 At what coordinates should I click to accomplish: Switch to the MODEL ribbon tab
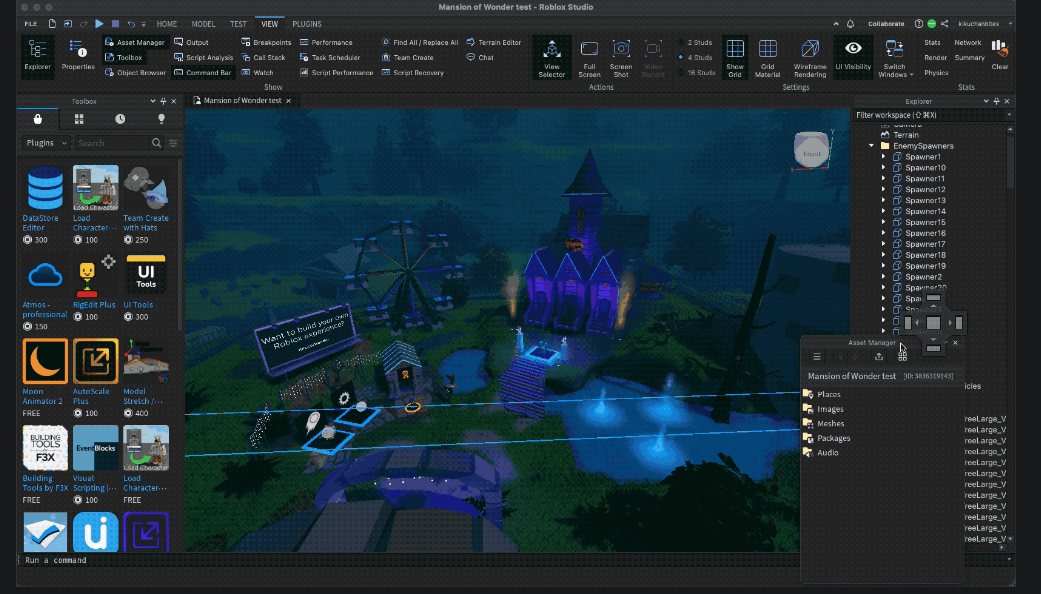pyautogui.click(x=203, y=23)
